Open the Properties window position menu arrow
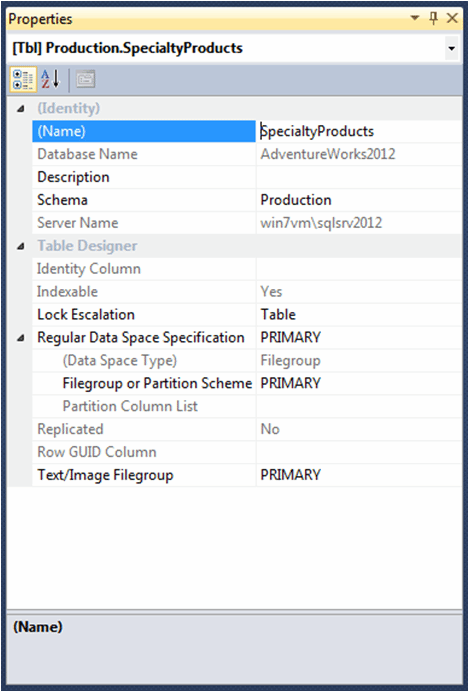Image resolution: width=469 pixels, height=692 pixels. click(x=415, y=19)
